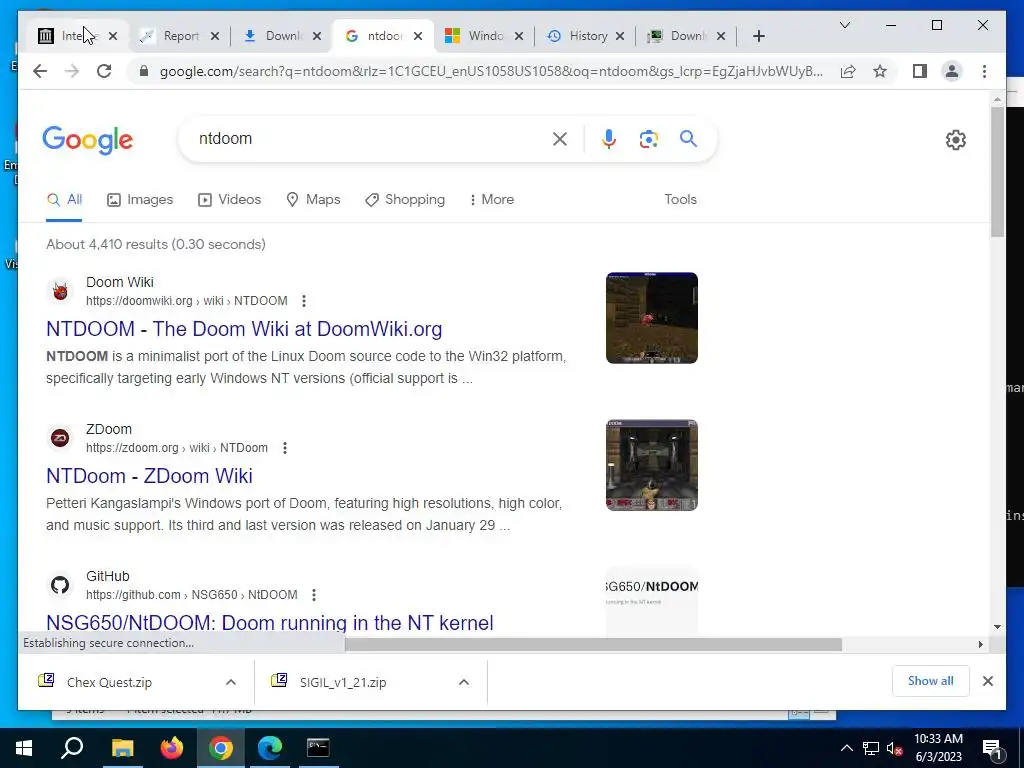Start voice search with microphone
The height and width of the screenshot is (768, 1024).
point(609,139)
